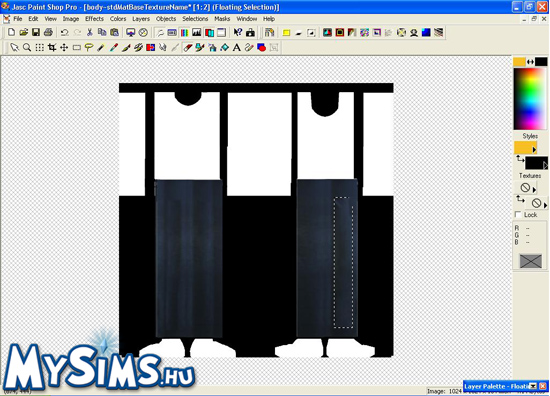Toggle the Histogram window button

point(196,33)
